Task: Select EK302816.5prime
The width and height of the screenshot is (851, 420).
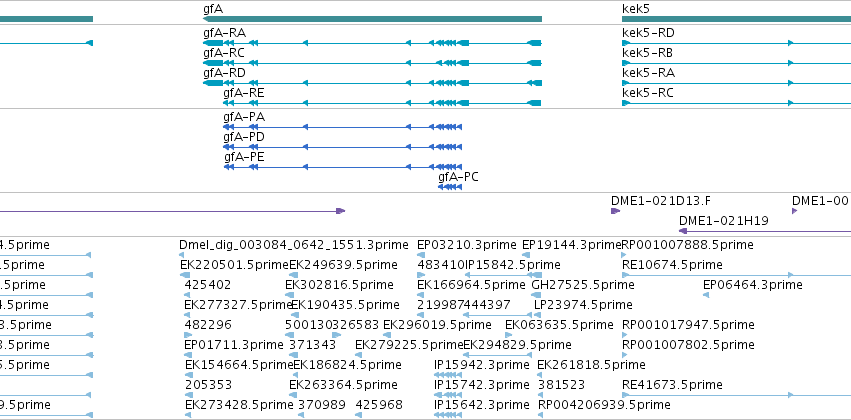Action: (339, 285)
